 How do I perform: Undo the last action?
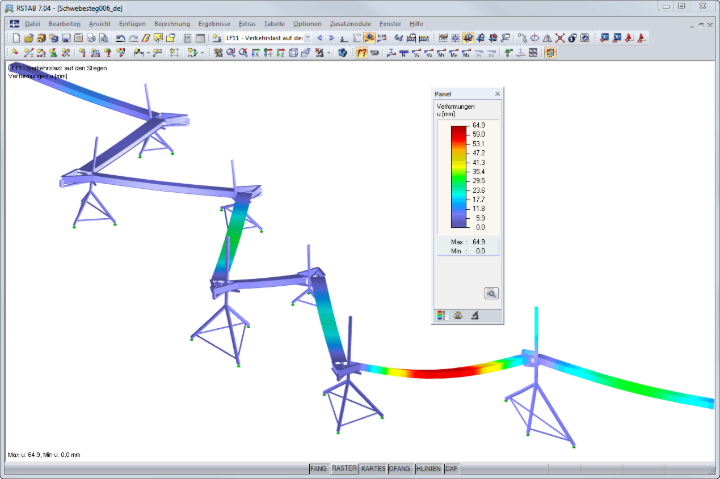[120, 38]
